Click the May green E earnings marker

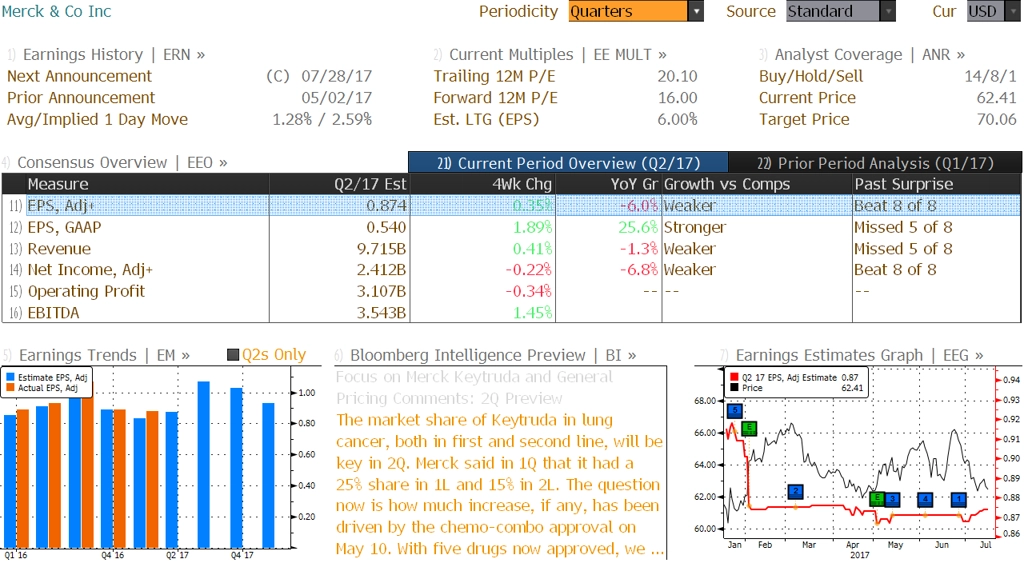877,498
